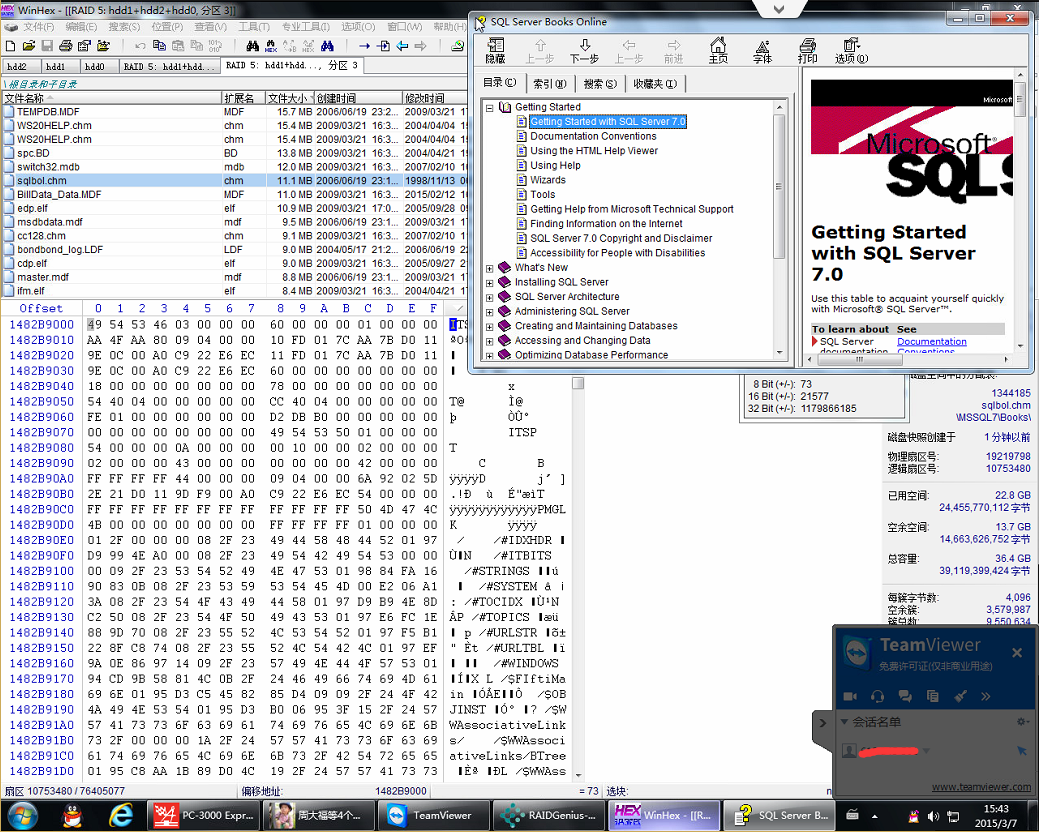
Task: Click the file box icon in TeamViewer
Action: (932, 696)
